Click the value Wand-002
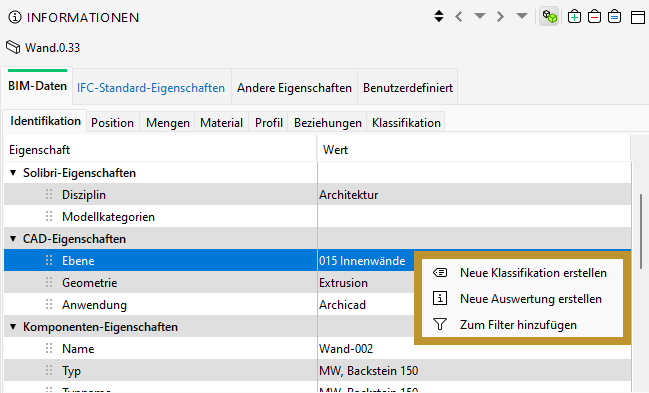This screenshot has width=649, height=393. point(346,349)
